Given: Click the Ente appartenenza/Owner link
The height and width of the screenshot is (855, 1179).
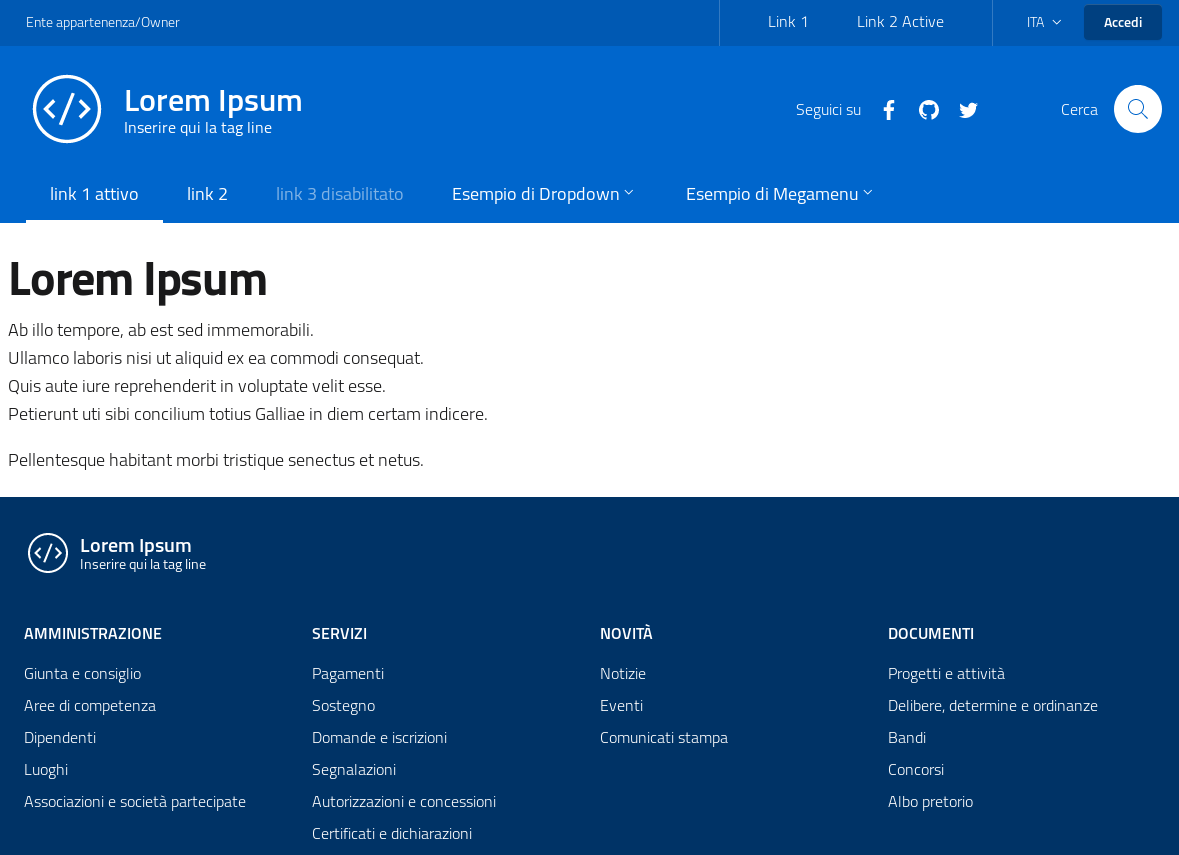Looking at the screenshot, I should point(103,22).
